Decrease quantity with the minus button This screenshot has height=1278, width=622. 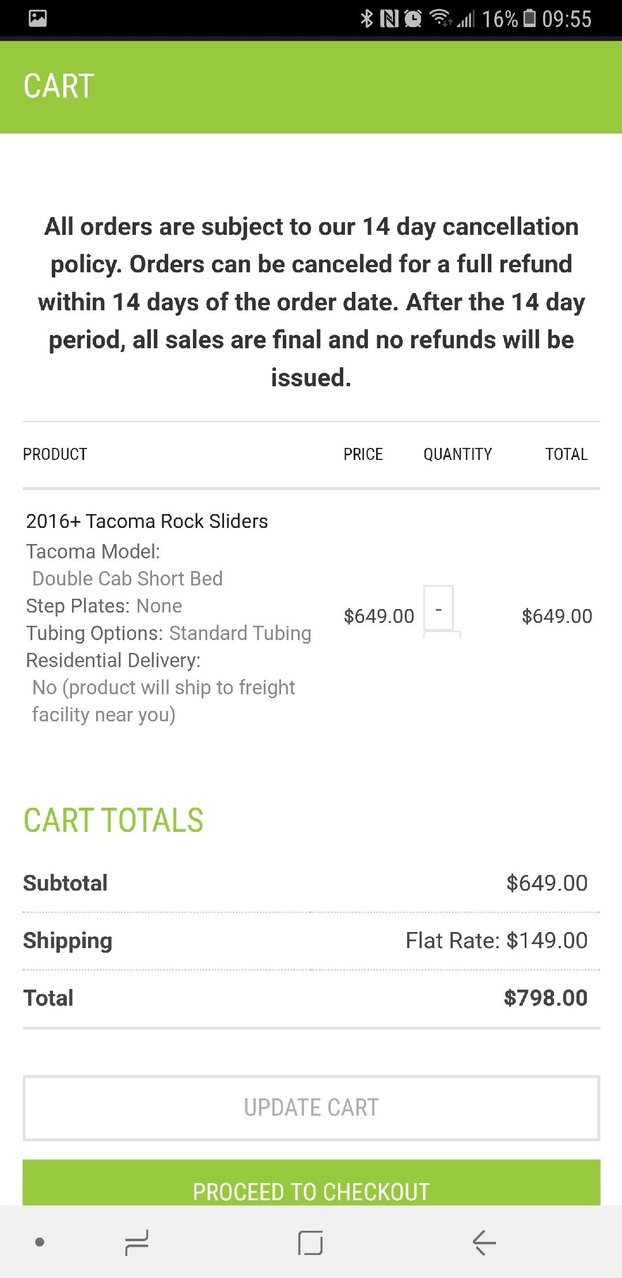click(x=438, y=608)
